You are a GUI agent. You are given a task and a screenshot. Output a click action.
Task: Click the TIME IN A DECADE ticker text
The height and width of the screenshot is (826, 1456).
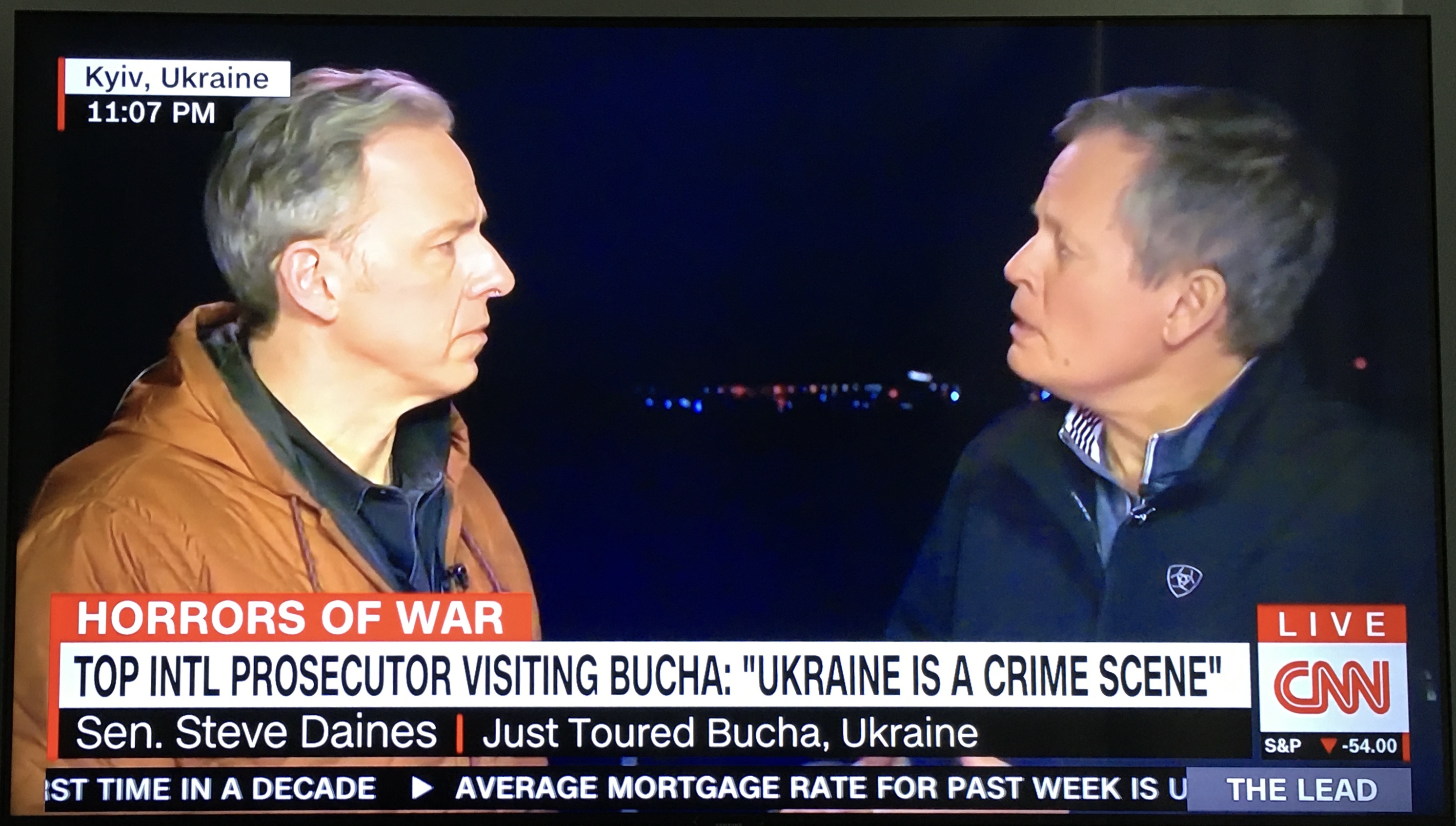(x=210, y=788)
